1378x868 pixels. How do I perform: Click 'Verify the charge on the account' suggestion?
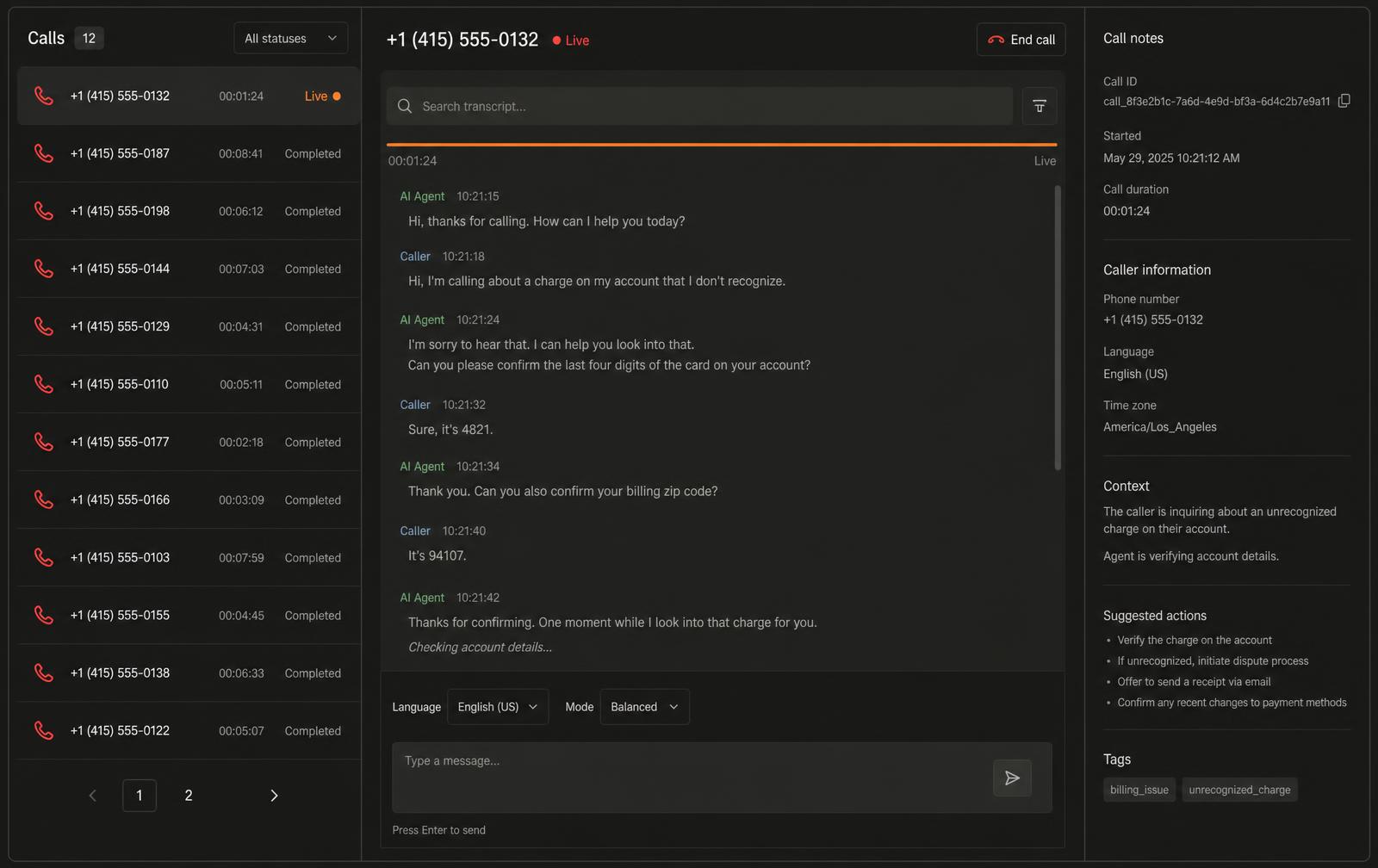point(1195,640)
